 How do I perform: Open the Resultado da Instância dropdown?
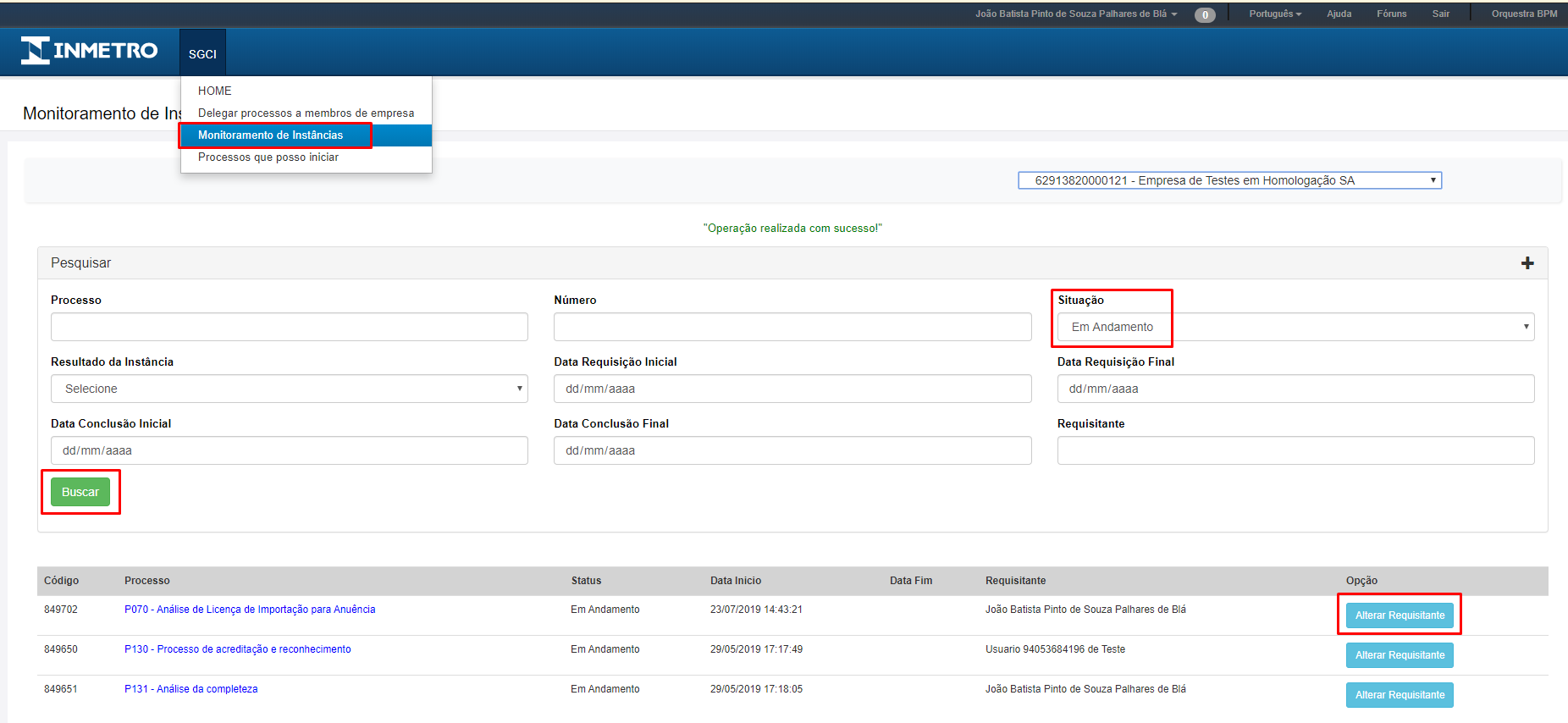[x=289, y=389]
